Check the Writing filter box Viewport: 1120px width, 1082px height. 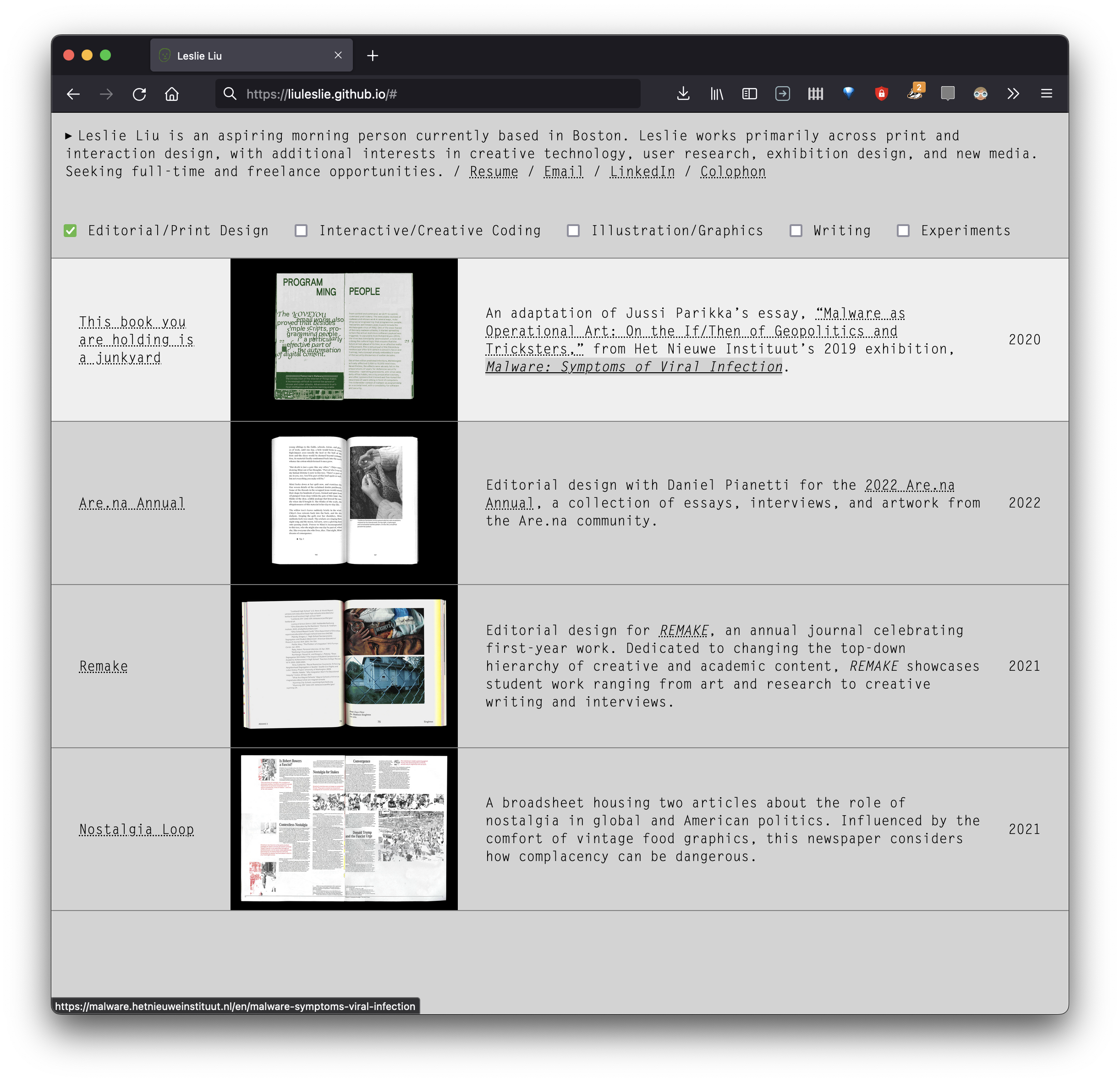coord(796,231)
